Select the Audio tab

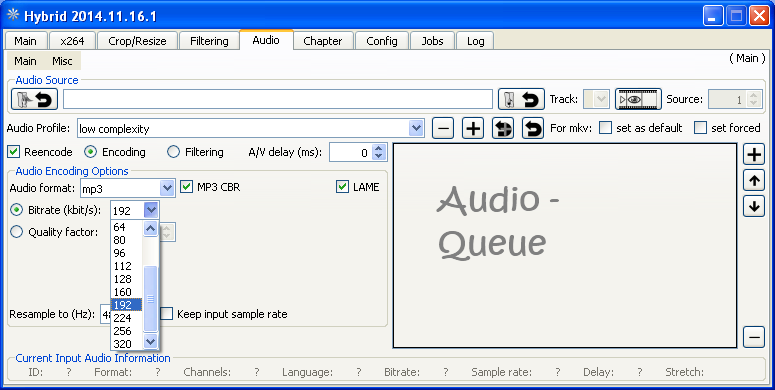(266, 40)
